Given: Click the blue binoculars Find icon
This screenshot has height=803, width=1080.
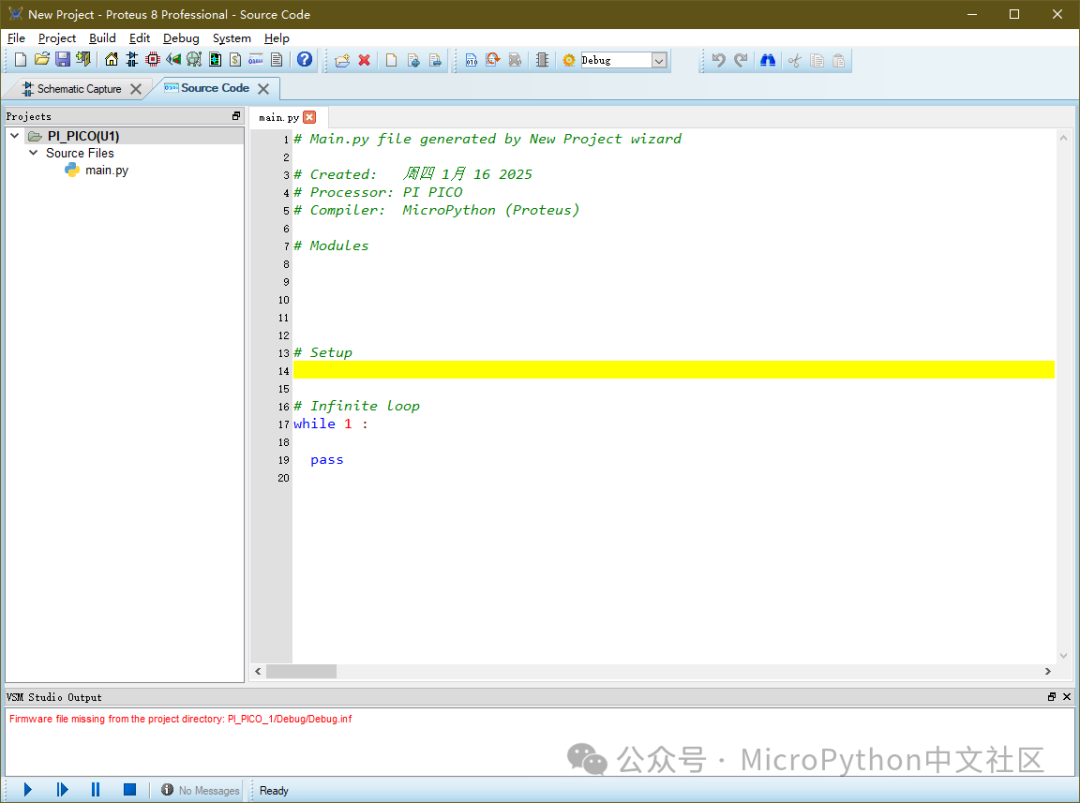Looking at the screenshot, I should 767,61.
